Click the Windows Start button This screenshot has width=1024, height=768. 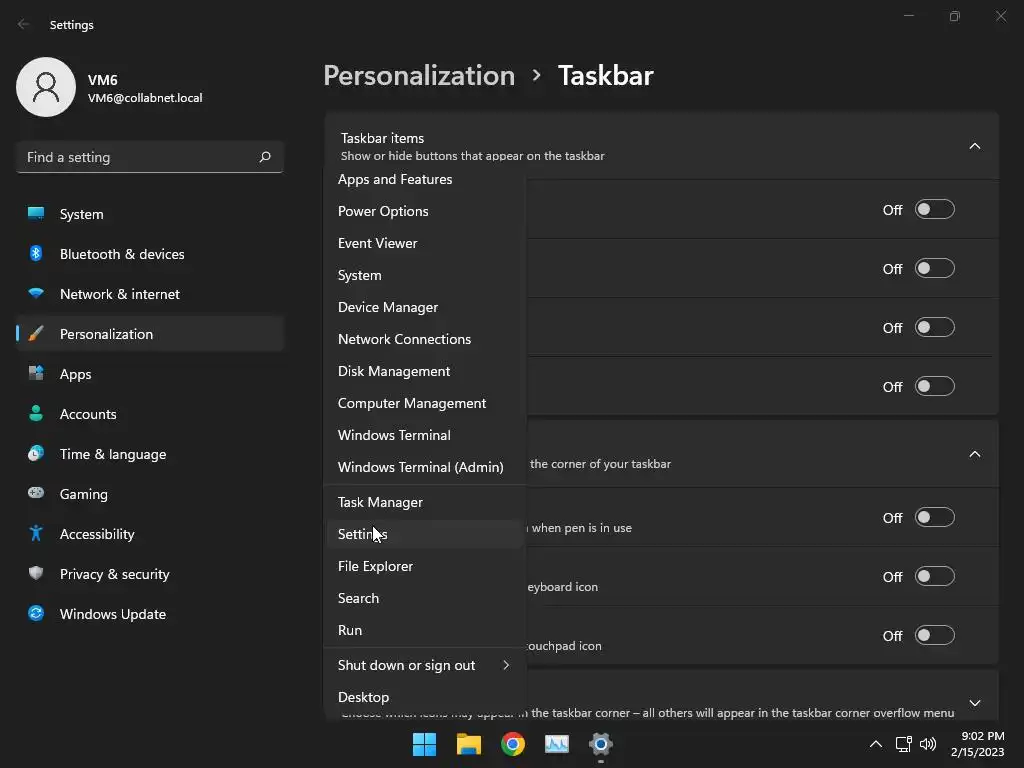pos(424,744)
